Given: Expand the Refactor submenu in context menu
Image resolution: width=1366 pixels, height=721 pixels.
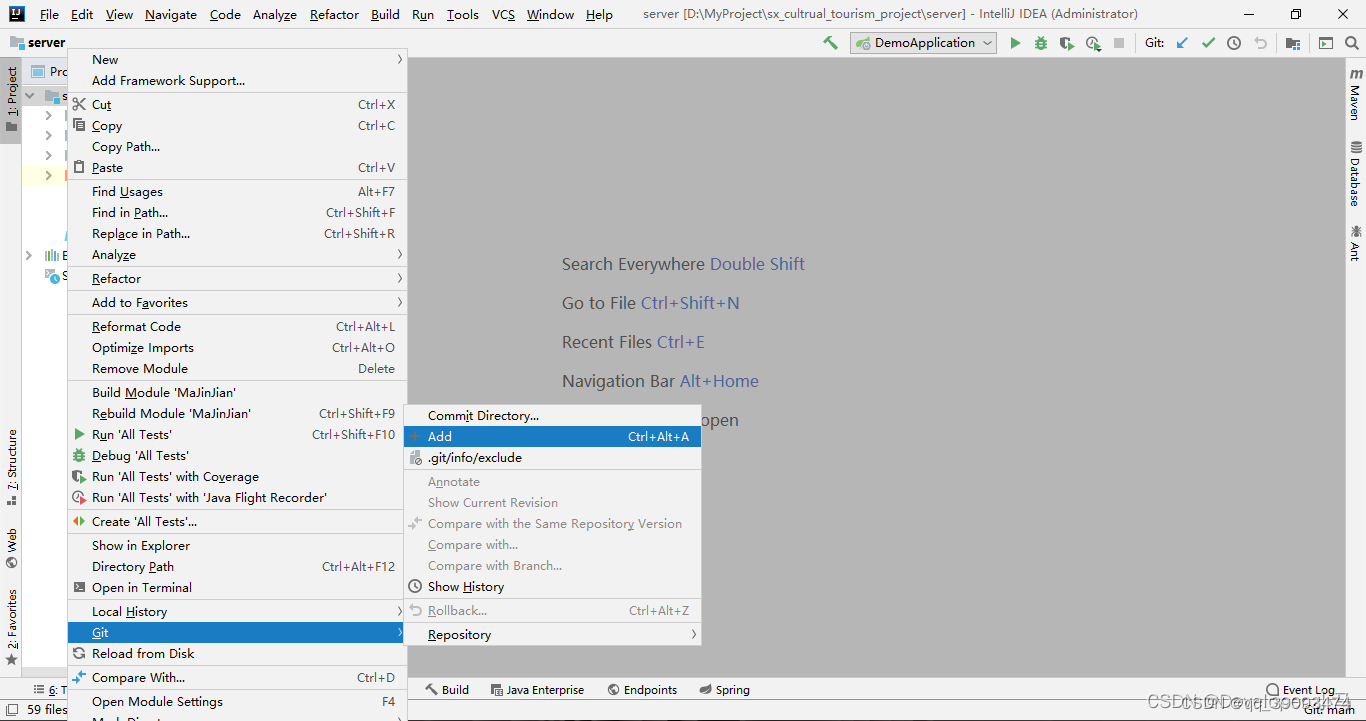Looking at the screenshot, I should pos(237,279).
